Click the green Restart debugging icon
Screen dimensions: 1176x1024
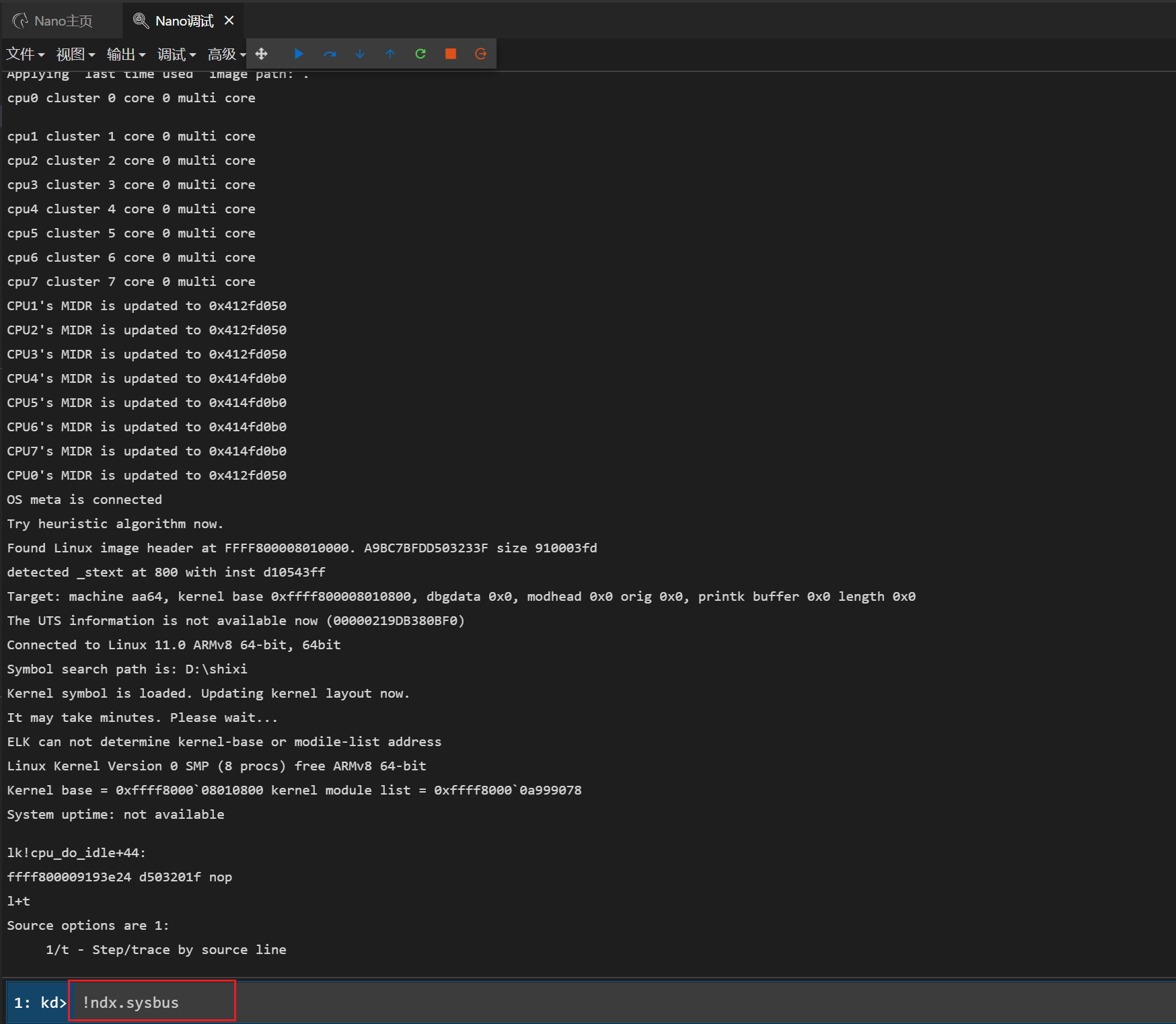(420, 54)
